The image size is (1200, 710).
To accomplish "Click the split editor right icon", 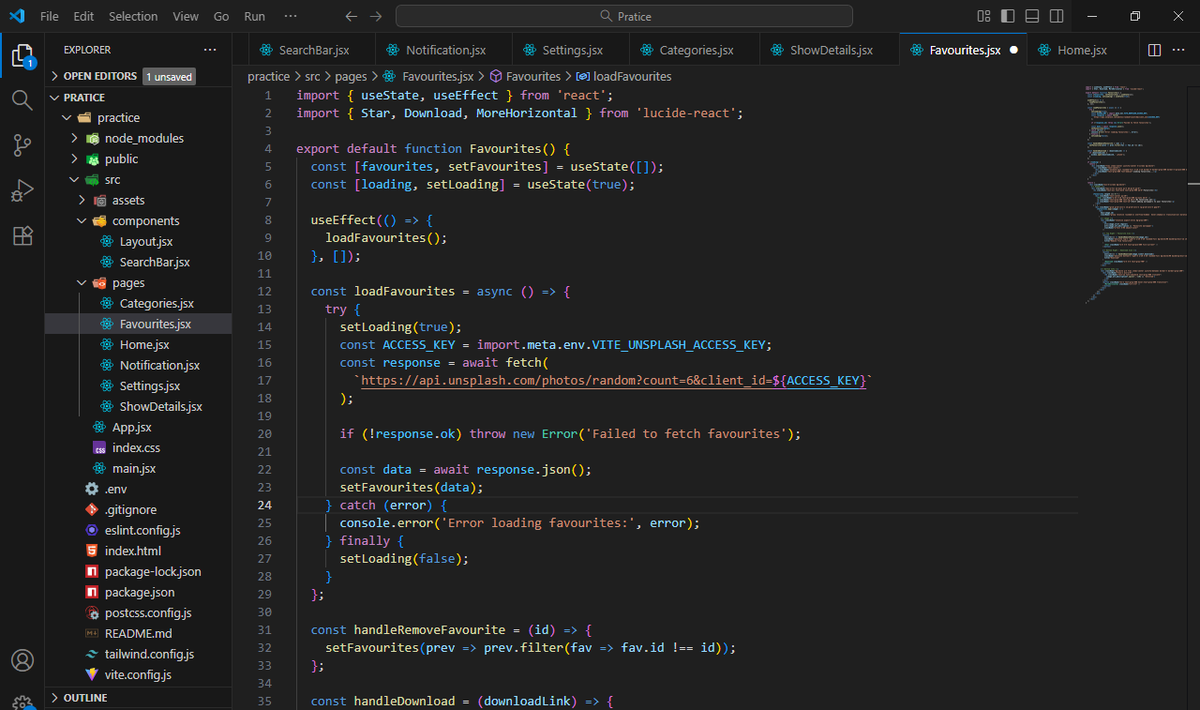I will [1154, 50].
